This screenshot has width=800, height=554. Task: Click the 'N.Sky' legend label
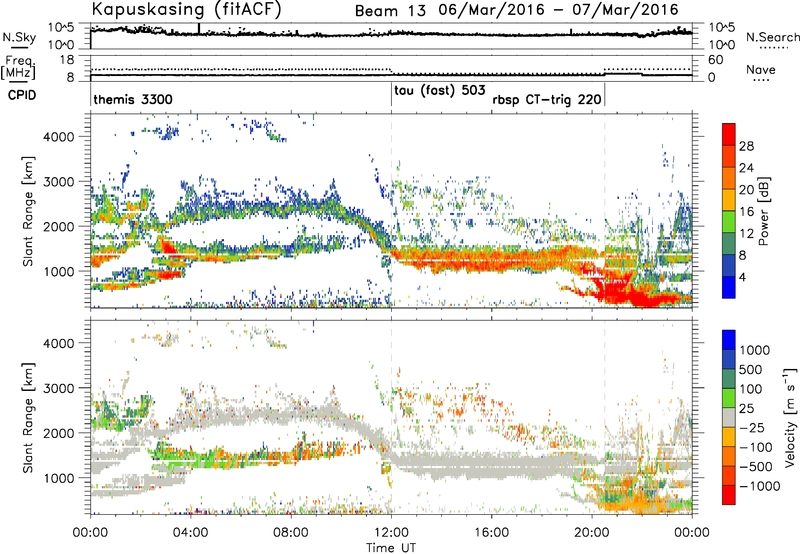(x=19, y=37)
